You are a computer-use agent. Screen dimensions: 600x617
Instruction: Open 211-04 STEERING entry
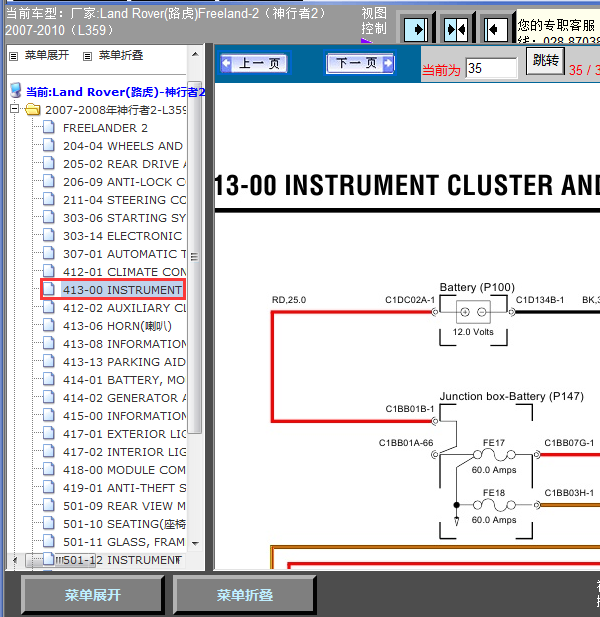tap(124, 200)
